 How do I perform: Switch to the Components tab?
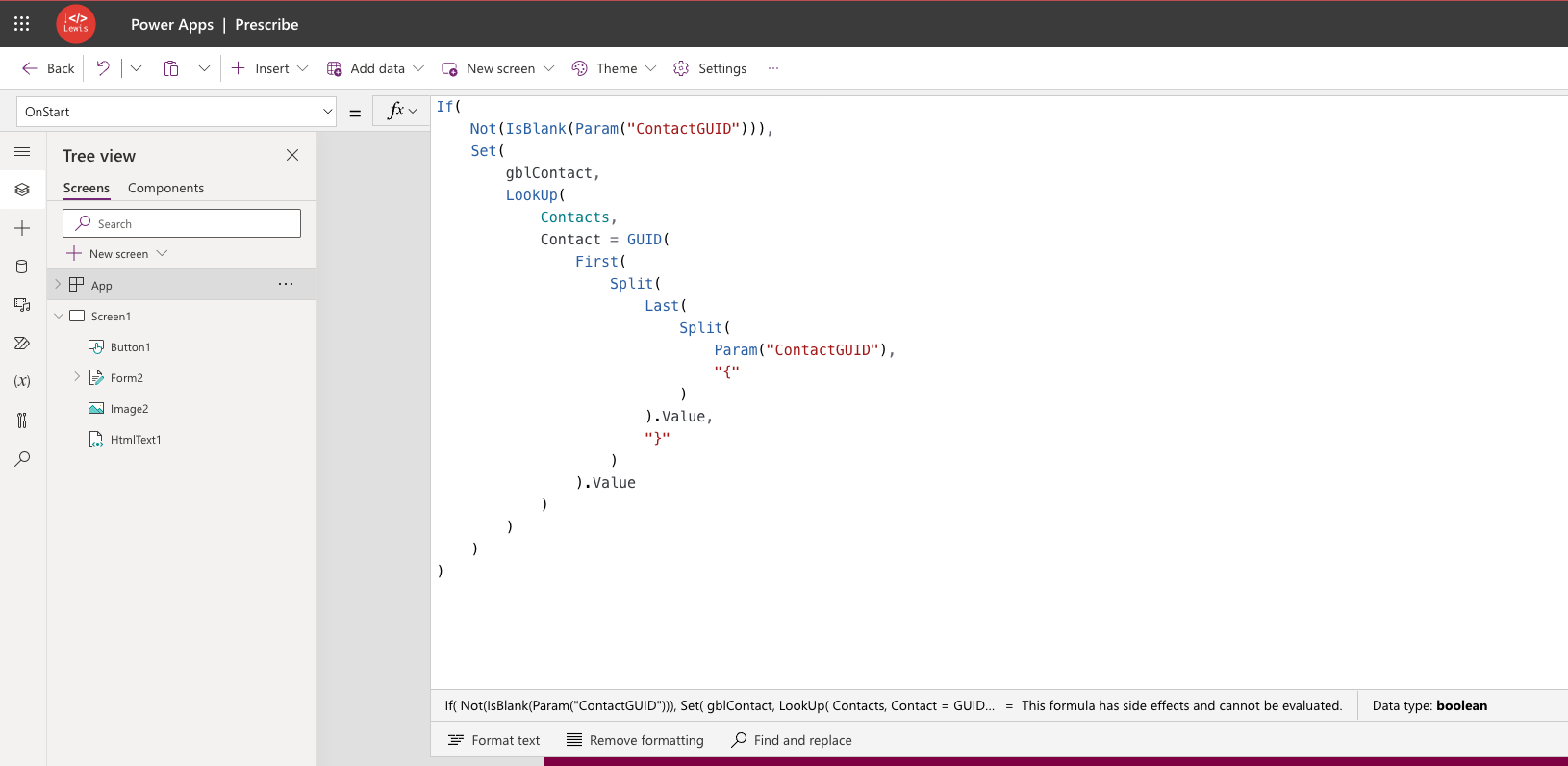[165, 188]
